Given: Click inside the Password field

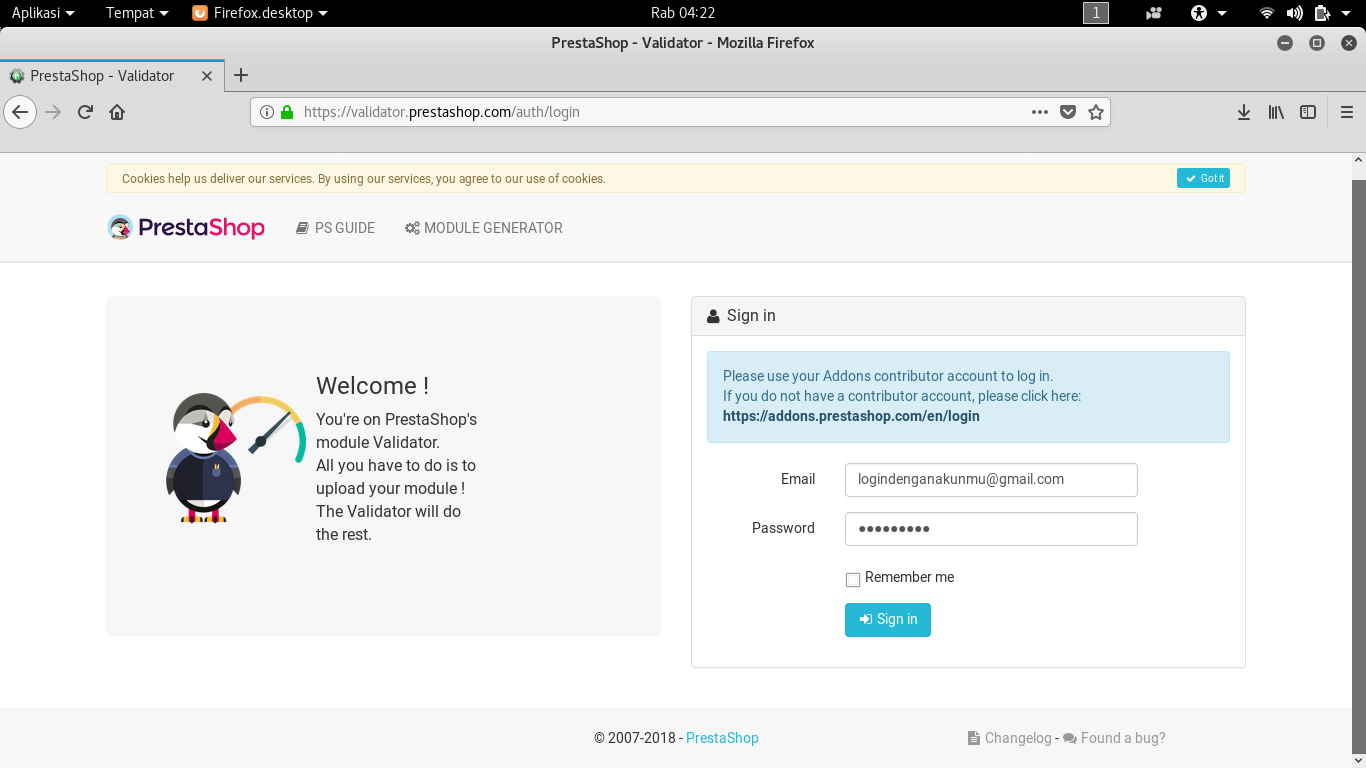Looking at the screenshot, I should click(x=991, y=529).
